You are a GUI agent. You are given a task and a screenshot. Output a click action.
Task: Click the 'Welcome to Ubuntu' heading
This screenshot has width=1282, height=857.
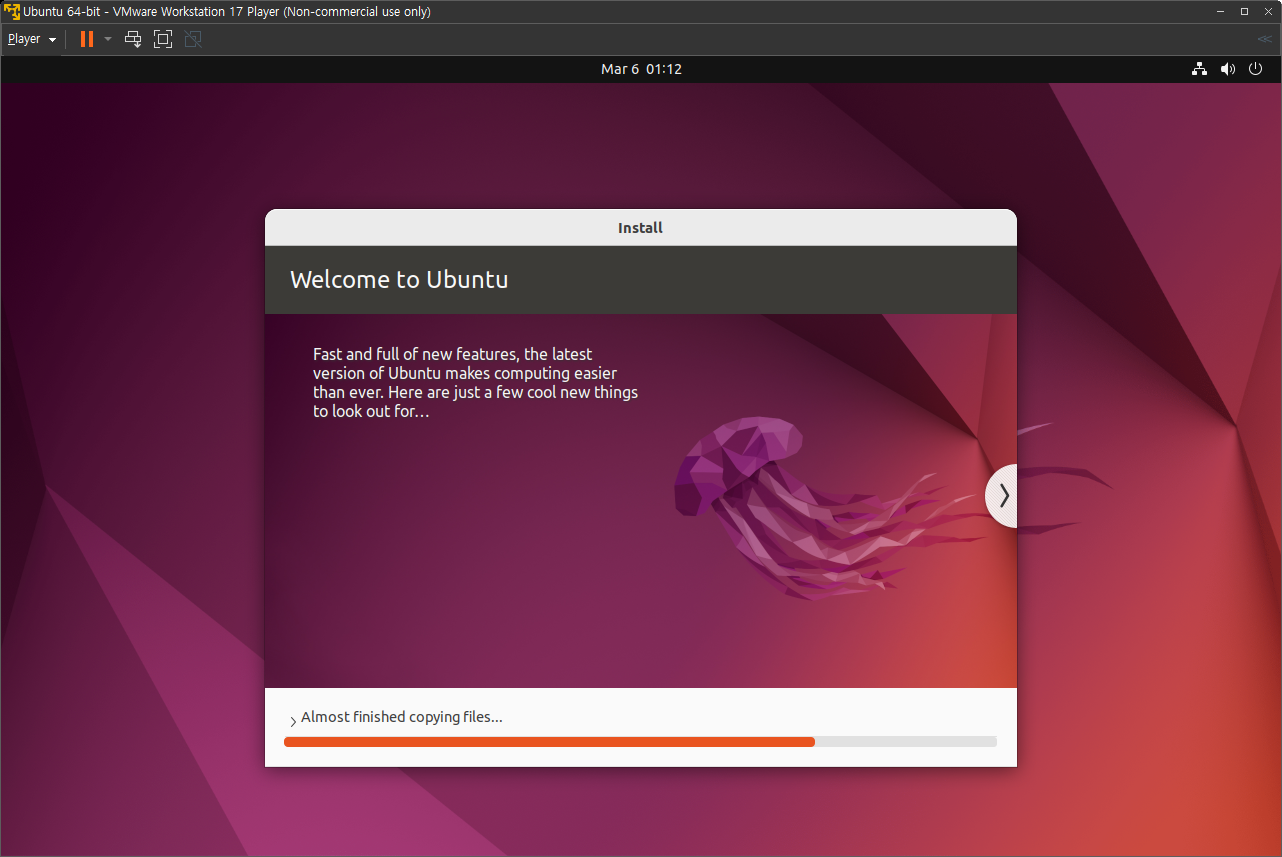(x=399, y=279)
